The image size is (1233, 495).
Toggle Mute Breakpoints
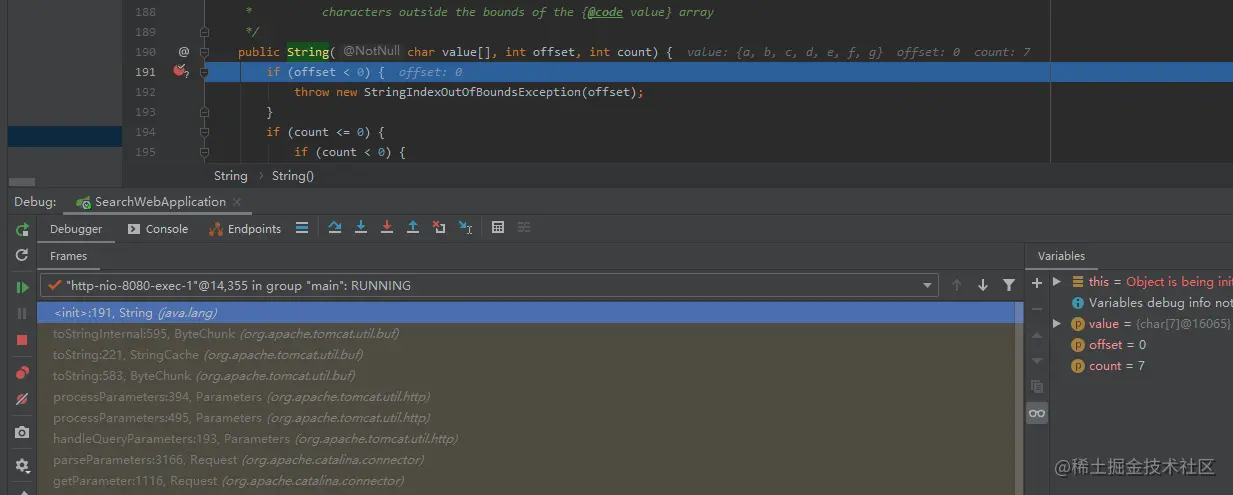pos(22,399)
